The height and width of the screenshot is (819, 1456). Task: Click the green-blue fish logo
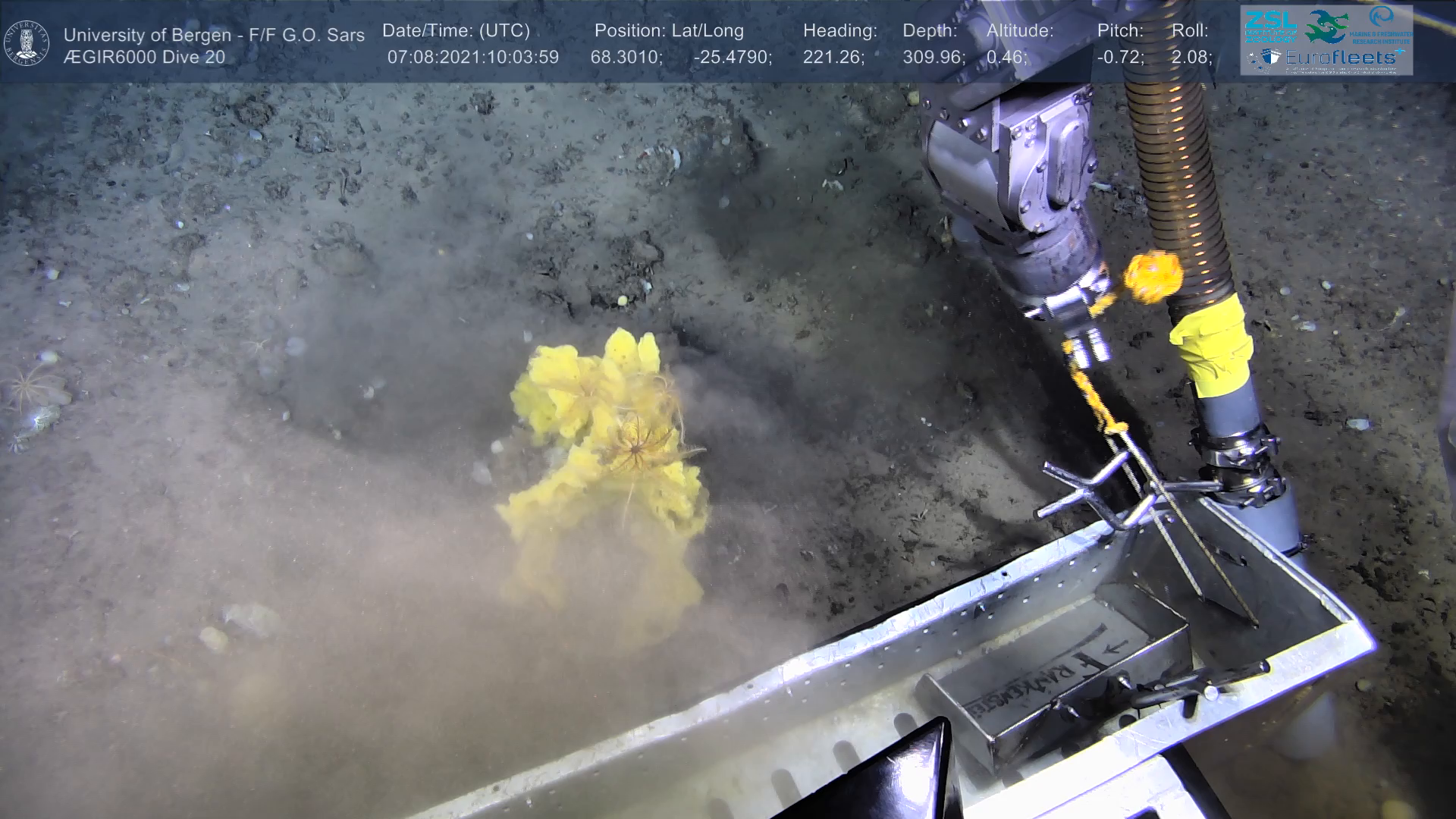(x=1326, y=26)
